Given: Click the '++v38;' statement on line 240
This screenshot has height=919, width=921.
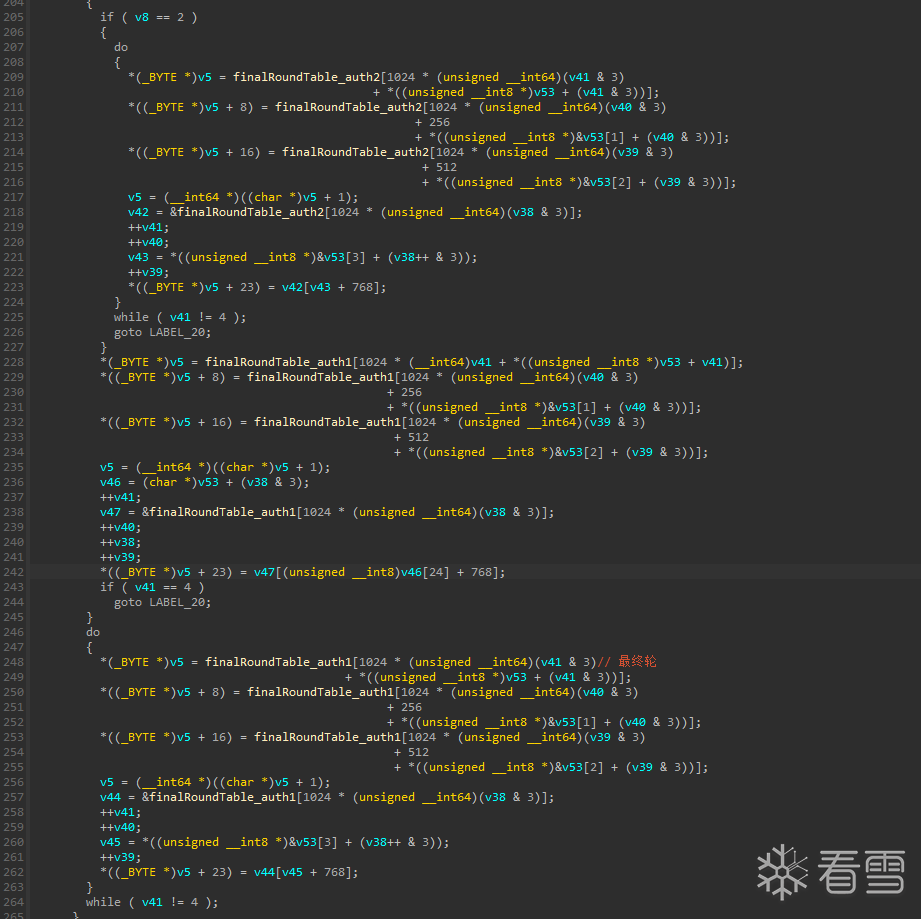Looking at the screenshot, I should [120, 542].
